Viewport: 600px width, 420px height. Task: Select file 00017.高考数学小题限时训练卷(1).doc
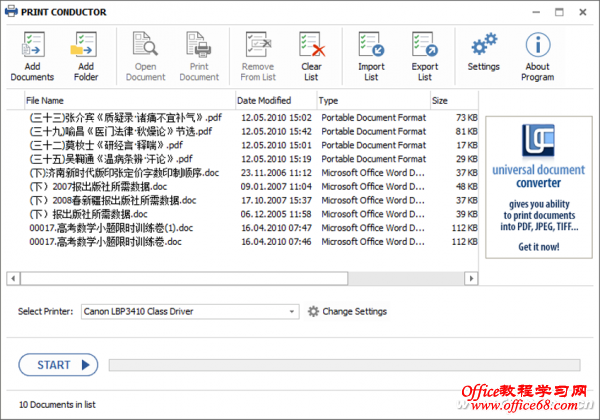(111, 228)
